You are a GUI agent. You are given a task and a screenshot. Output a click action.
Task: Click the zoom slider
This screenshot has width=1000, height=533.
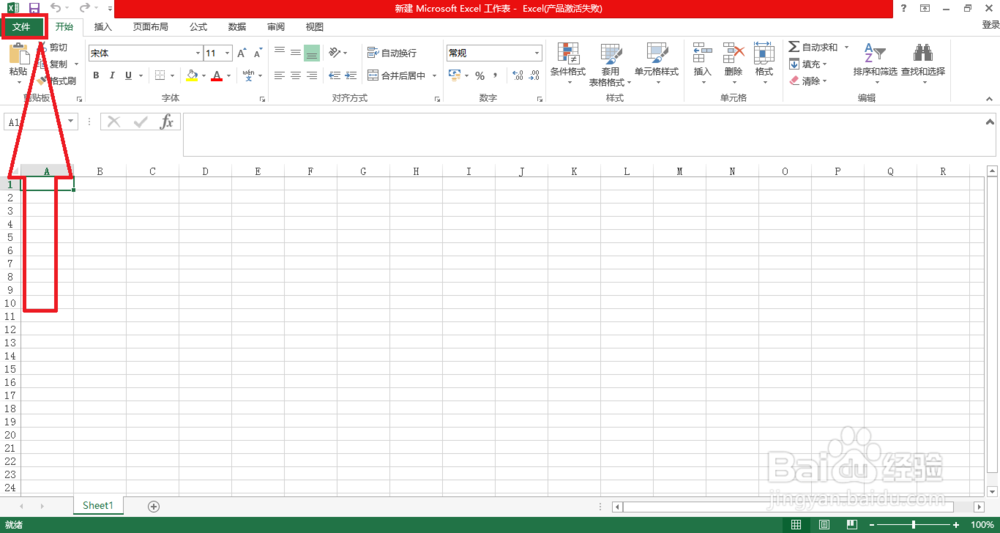tap(915, 525)
